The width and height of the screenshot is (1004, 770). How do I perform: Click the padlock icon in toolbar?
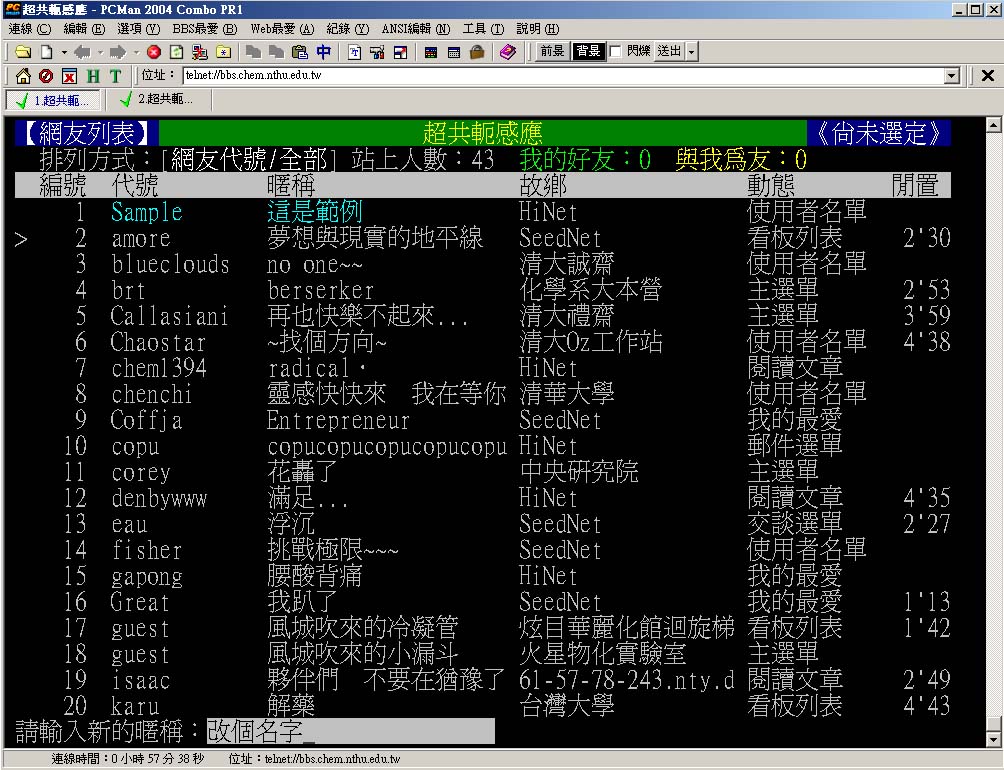point(477,52)
